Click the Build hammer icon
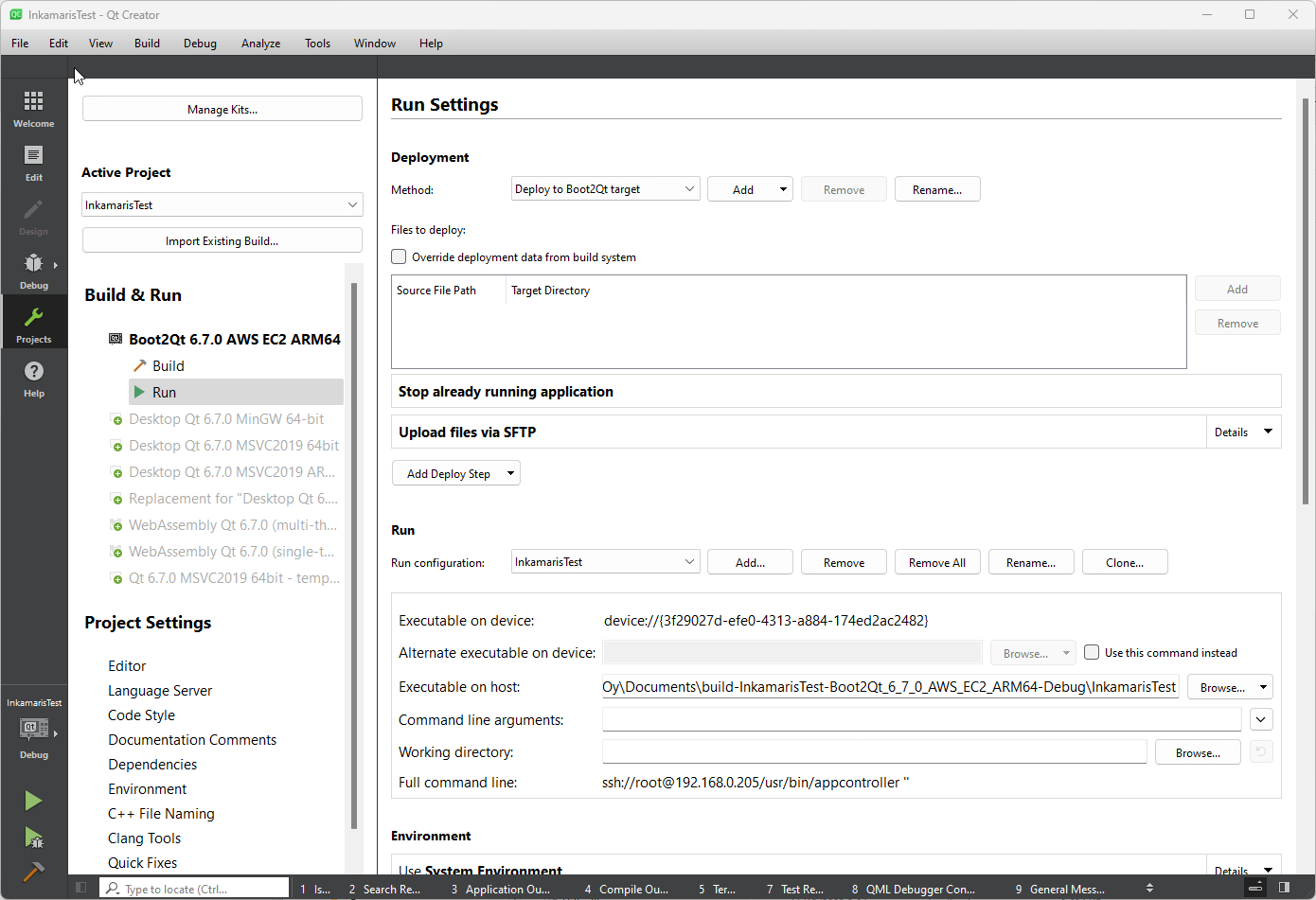Viewport: 1316px width, 900px height. click(x=33, y=872)
